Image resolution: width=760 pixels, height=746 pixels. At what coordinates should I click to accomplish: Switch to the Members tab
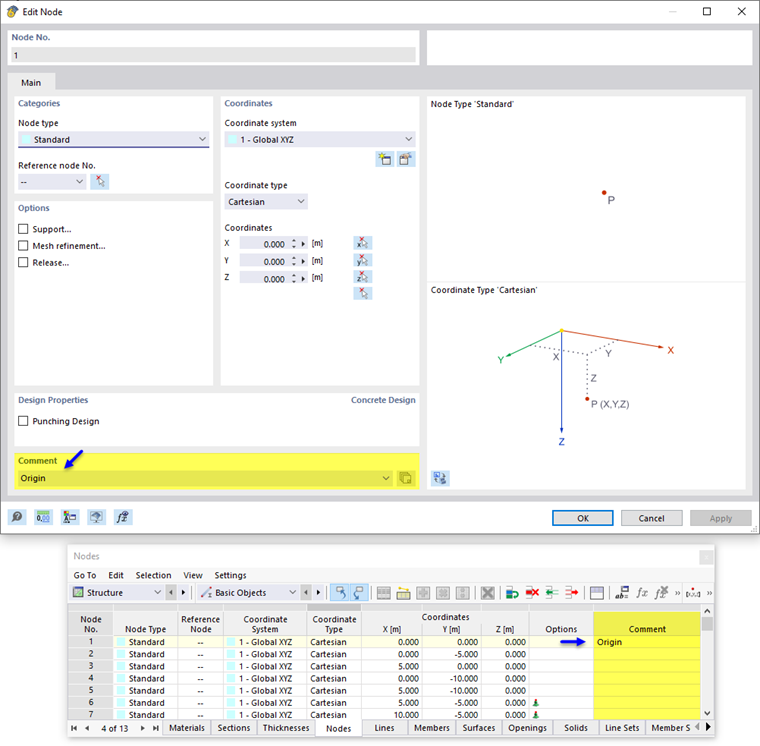431,728
